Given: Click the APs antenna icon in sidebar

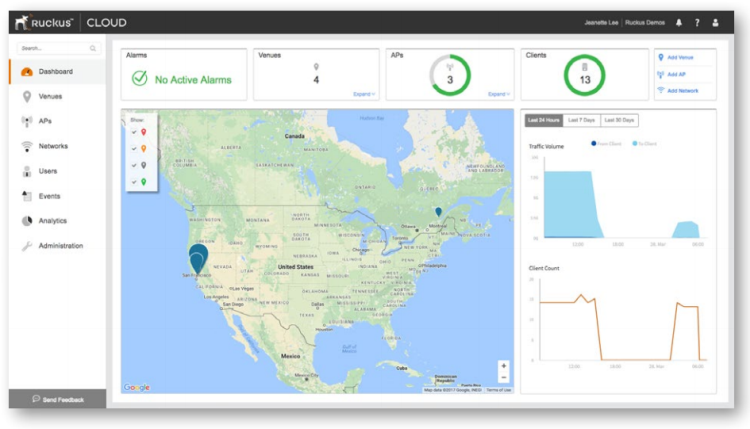Looking at the screenshot, I should point(26,121).
